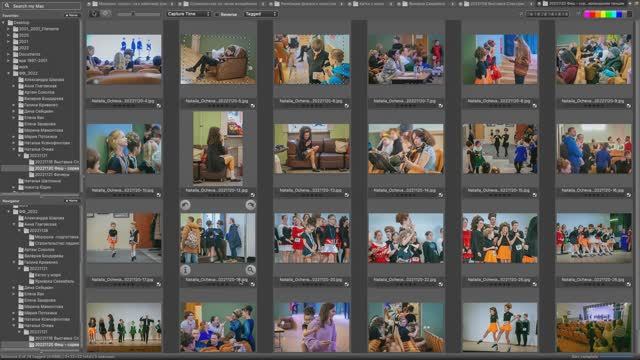Adjust the thumbnail size slider

click(139, 14)
